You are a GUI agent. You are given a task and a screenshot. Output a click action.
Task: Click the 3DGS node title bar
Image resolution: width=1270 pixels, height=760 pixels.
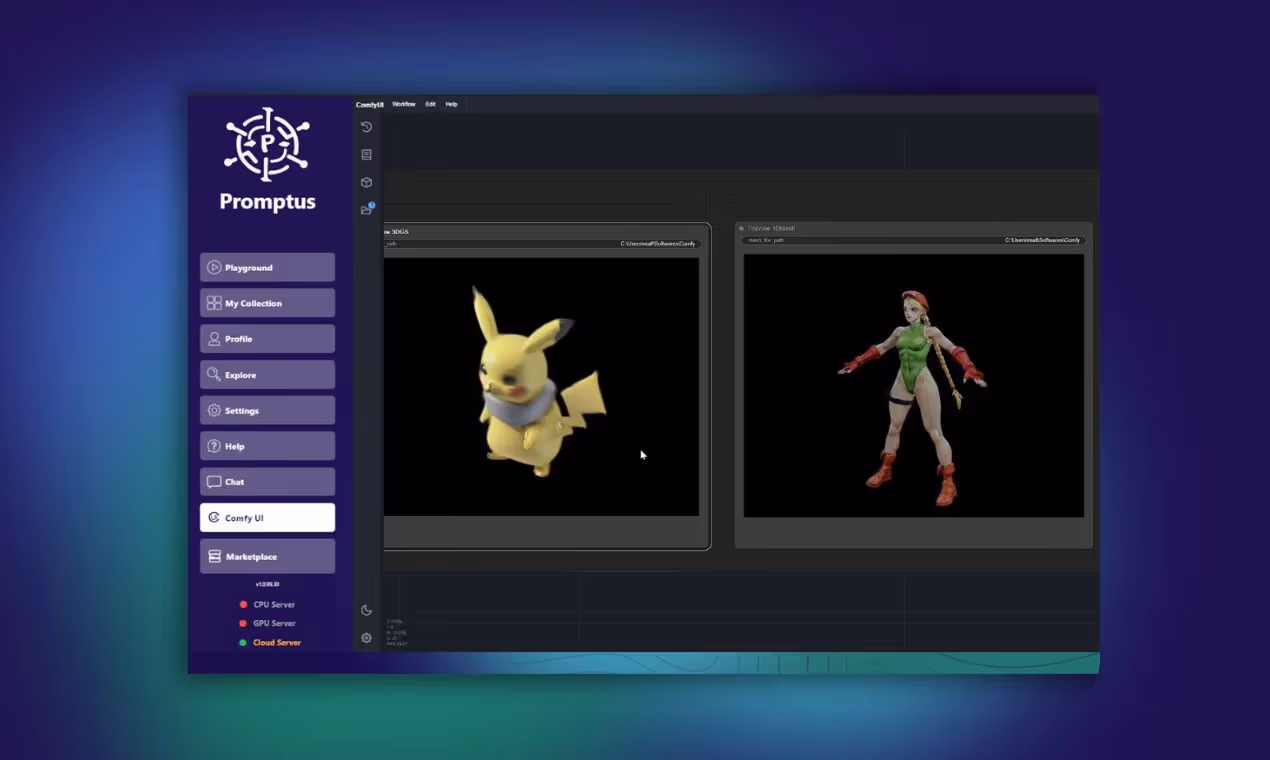point(546,231)
